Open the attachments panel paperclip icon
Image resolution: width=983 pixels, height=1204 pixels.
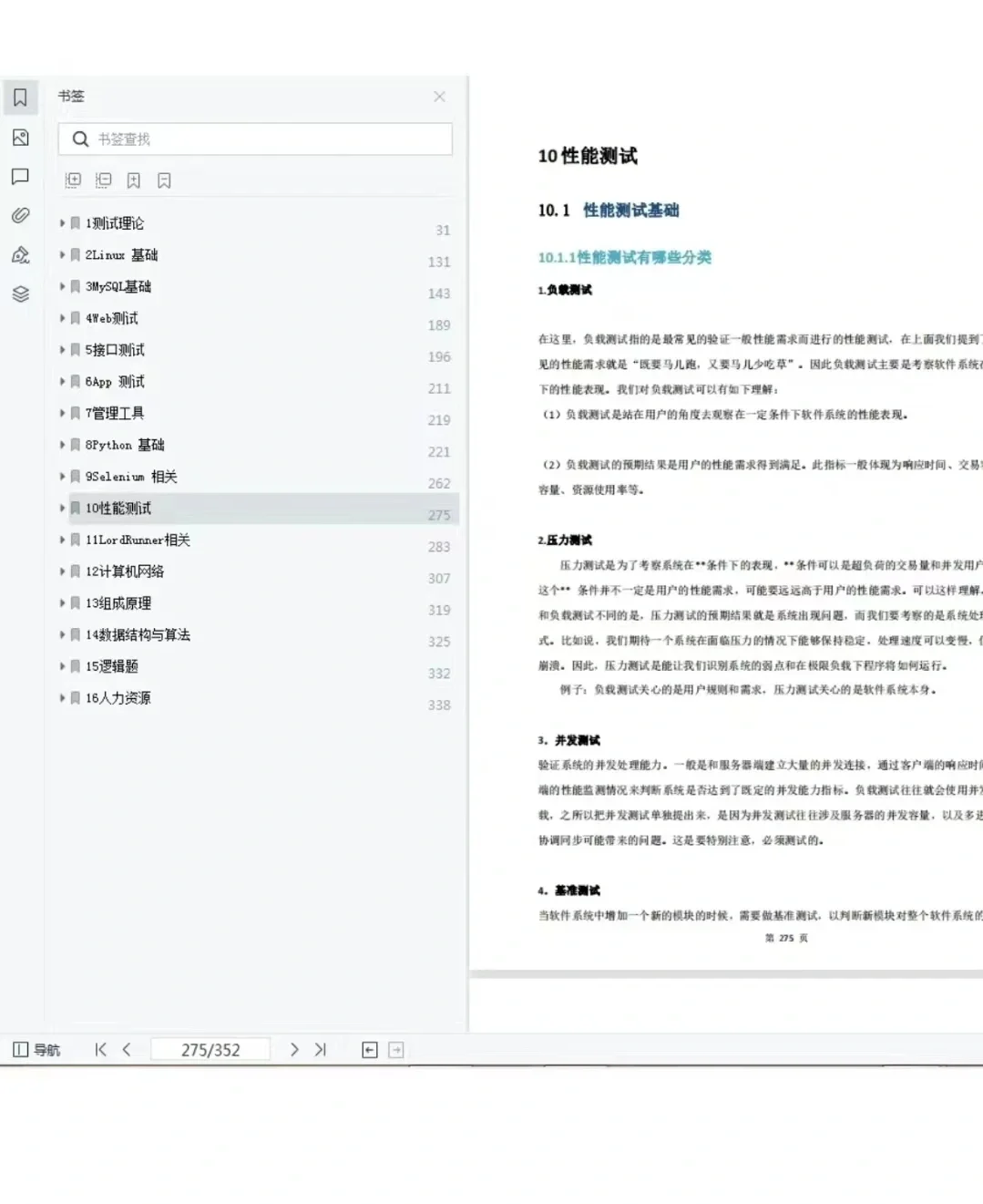(x=20, y=215)
